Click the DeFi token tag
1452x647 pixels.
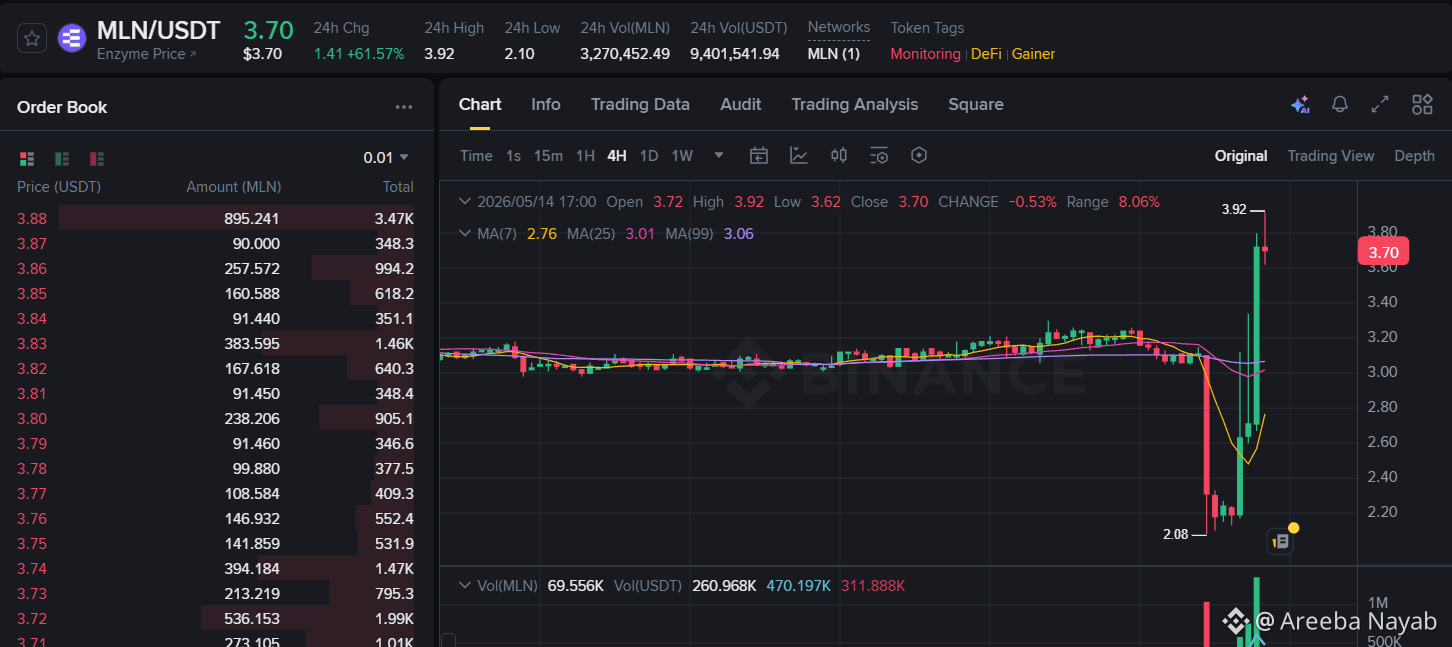(986, 54)
